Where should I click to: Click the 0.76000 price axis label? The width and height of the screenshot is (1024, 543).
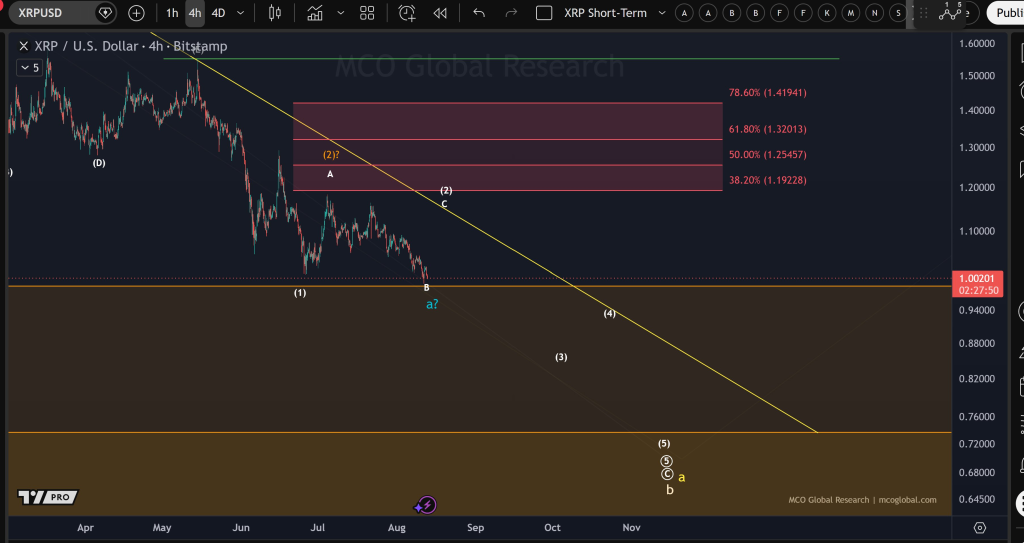coord(977,417)
